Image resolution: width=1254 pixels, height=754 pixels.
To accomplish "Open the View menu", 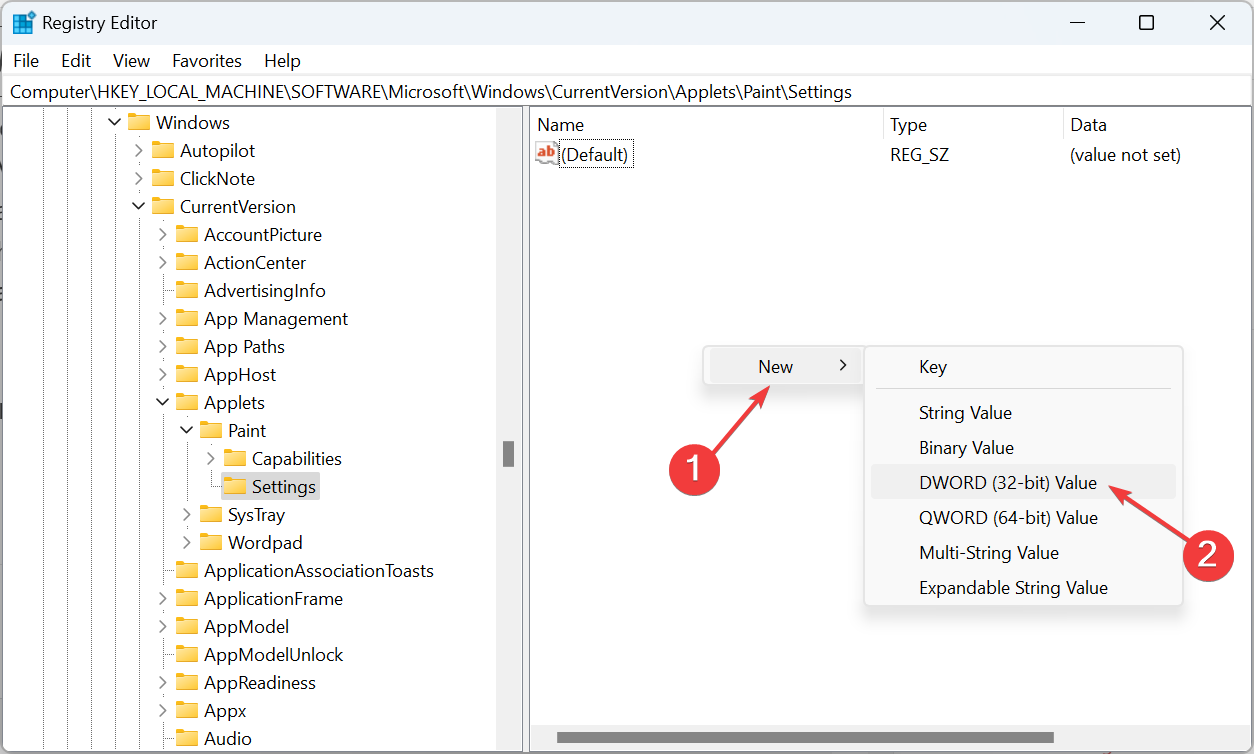I will point(131,61).
